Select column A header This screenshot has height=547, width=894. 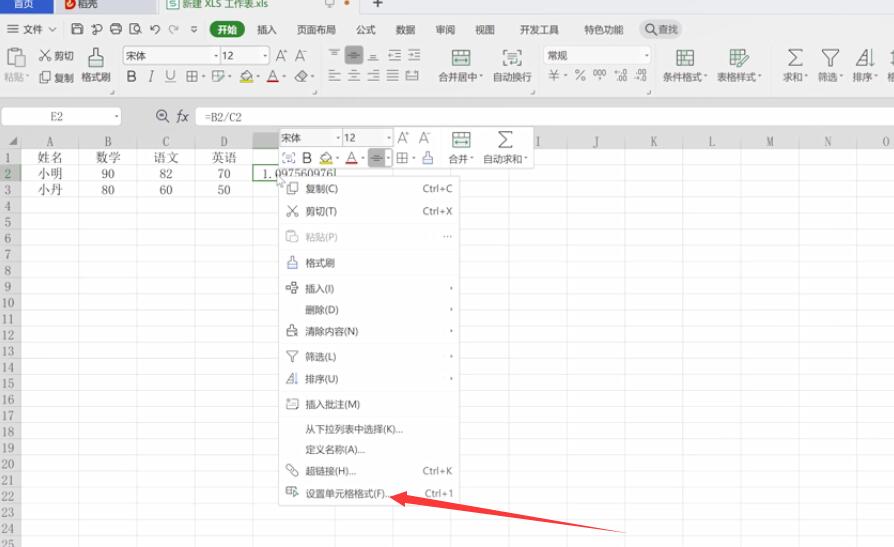50,141
